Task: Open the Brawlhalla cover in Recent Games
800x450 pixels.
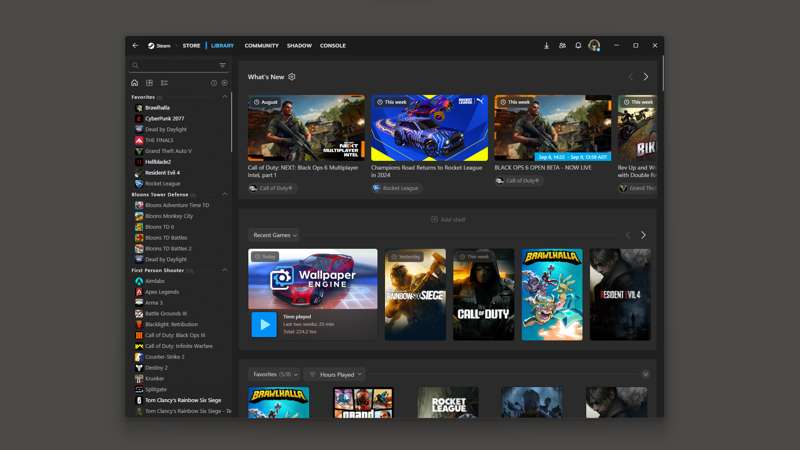Action: pyautogui.click(x=552, y=294)
